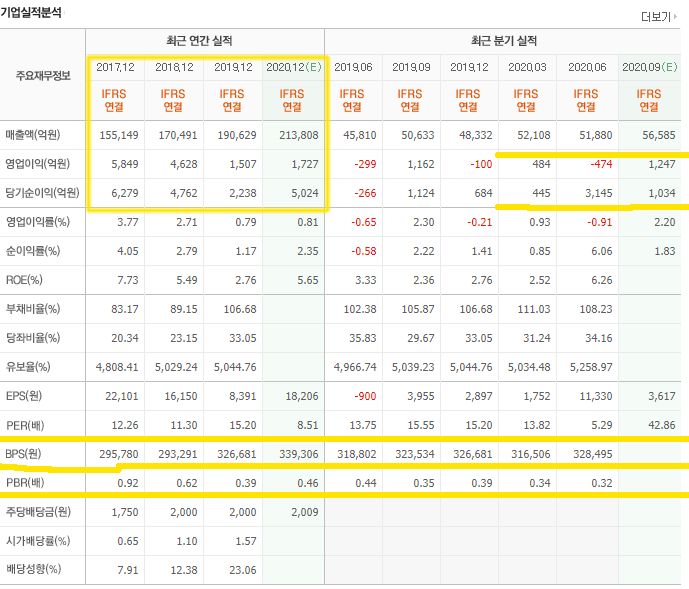Screen dimensions: 689x589
Task: Click the quarterly sales value 56,585
Action: pos(659,135)
